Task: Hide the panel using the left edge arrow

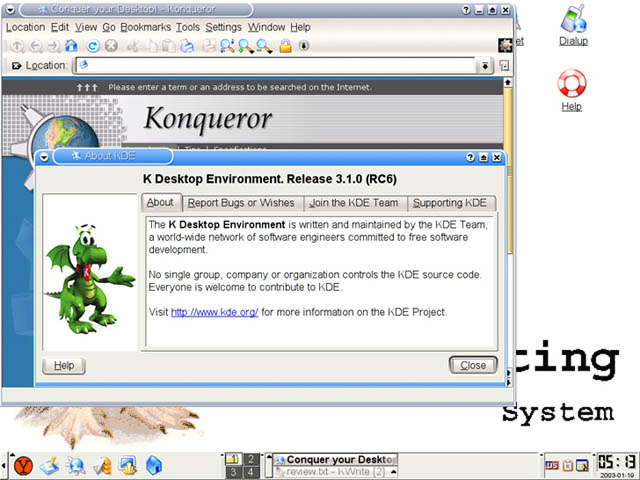Action: pos(4,465)
